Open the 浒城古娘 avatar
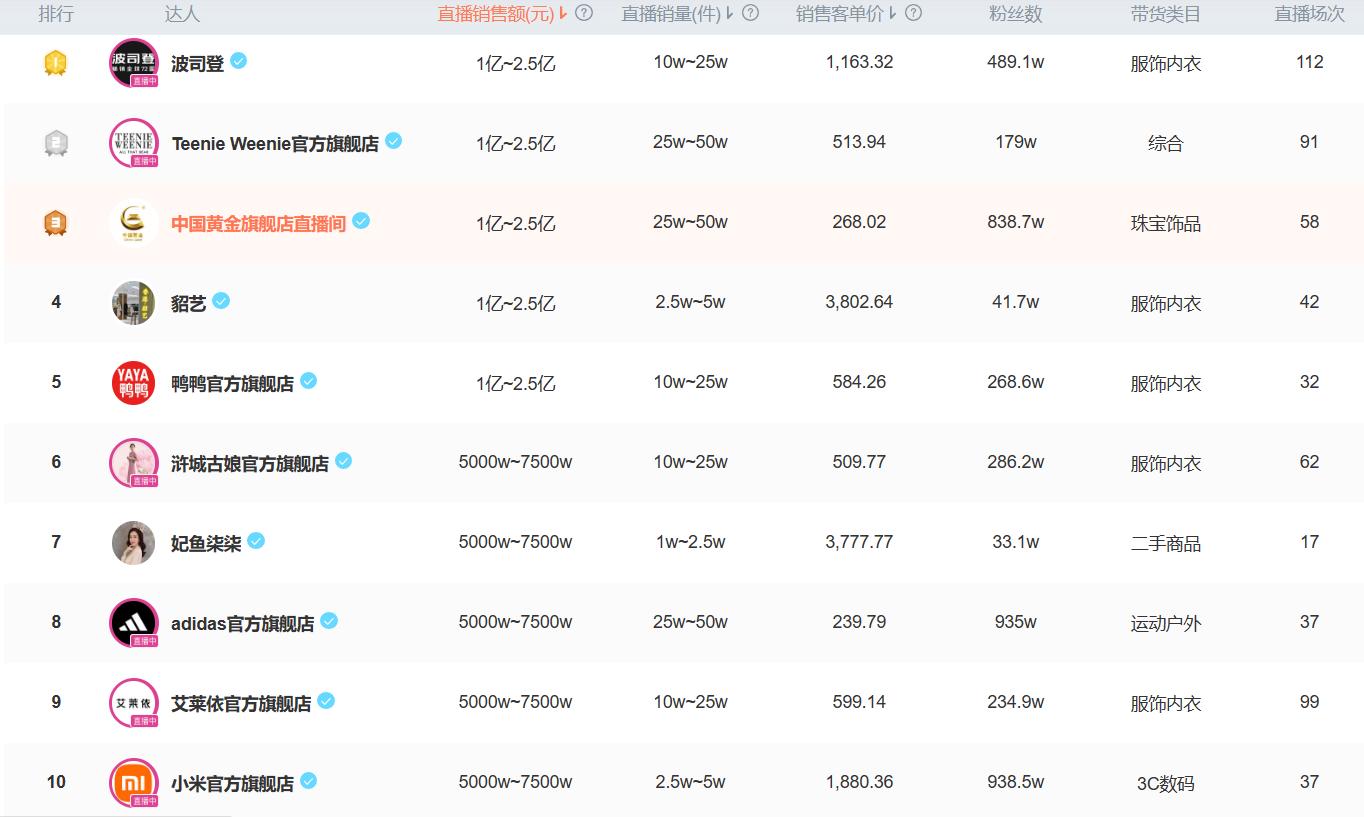This screenshot has width=1364, height=817. click(x=134, y=463)
